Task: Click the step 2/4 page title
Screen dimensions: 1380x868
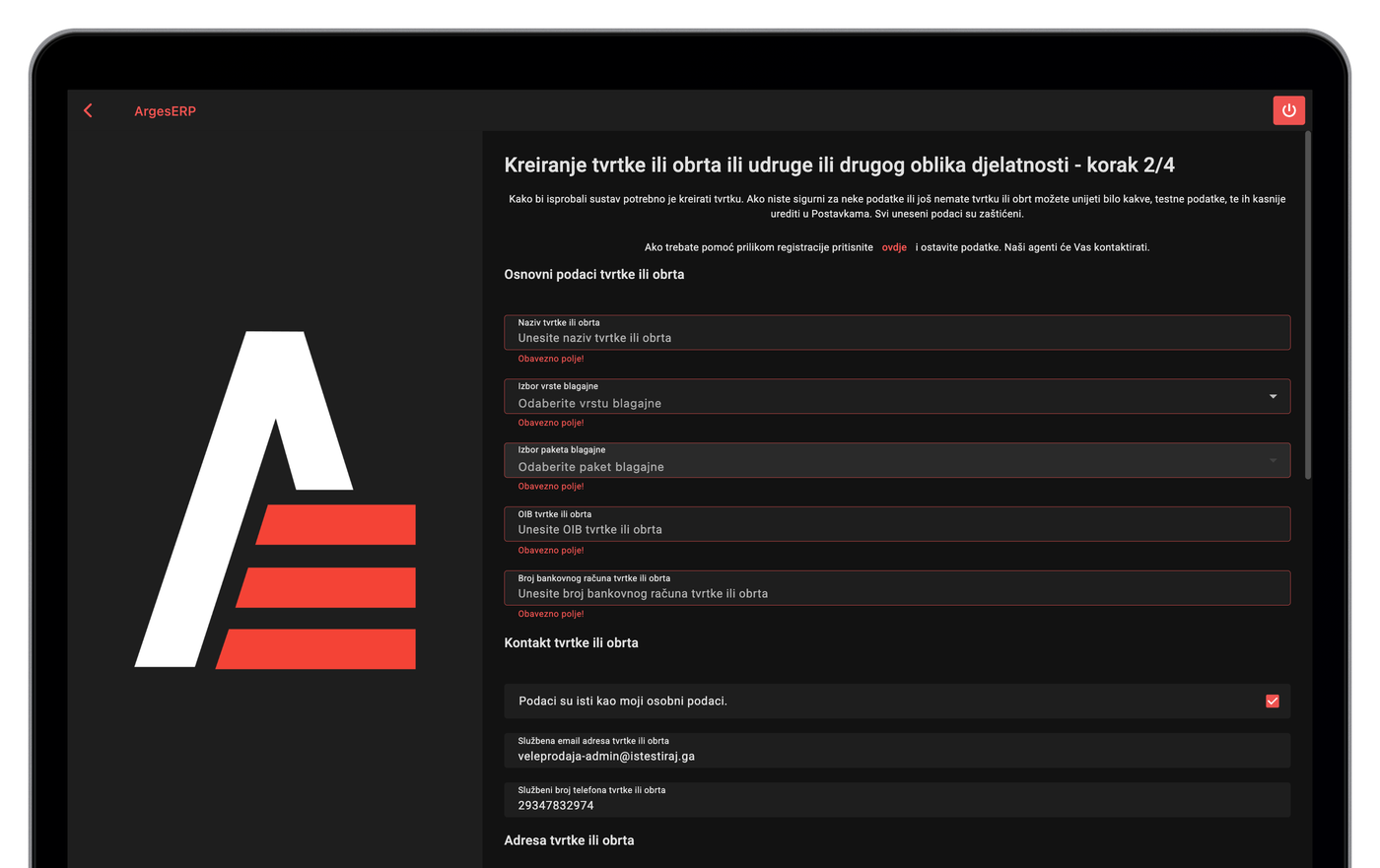Action: coord(839,166)
